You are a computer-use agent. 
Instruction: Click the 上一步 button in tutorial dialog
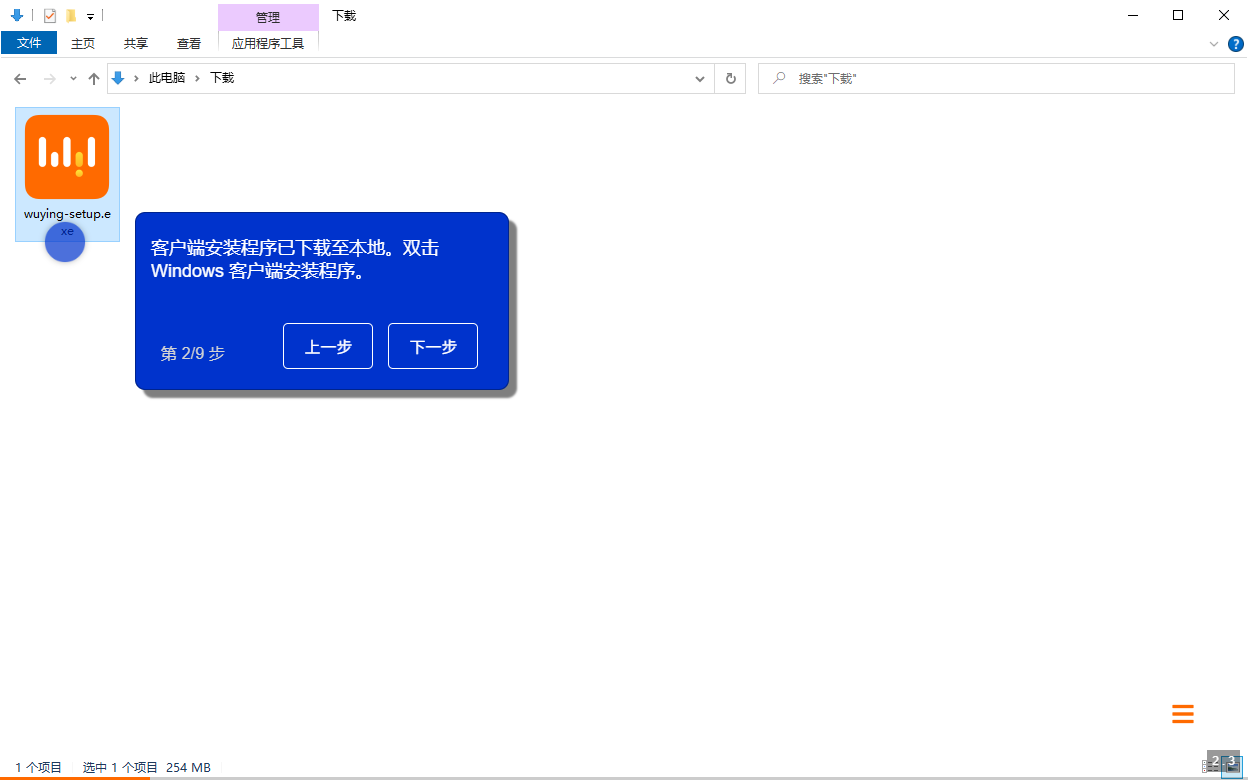(327, 346)
